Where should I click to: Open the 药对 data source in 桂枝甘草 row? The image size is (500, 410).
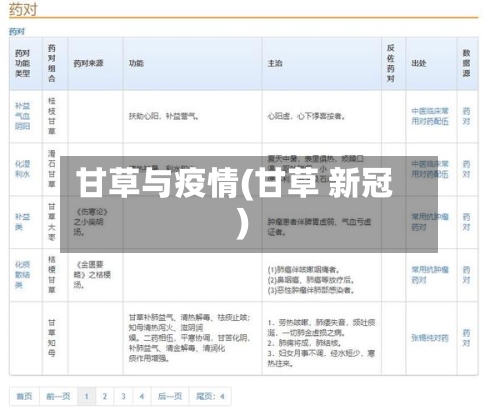click(x=466, y=116)
